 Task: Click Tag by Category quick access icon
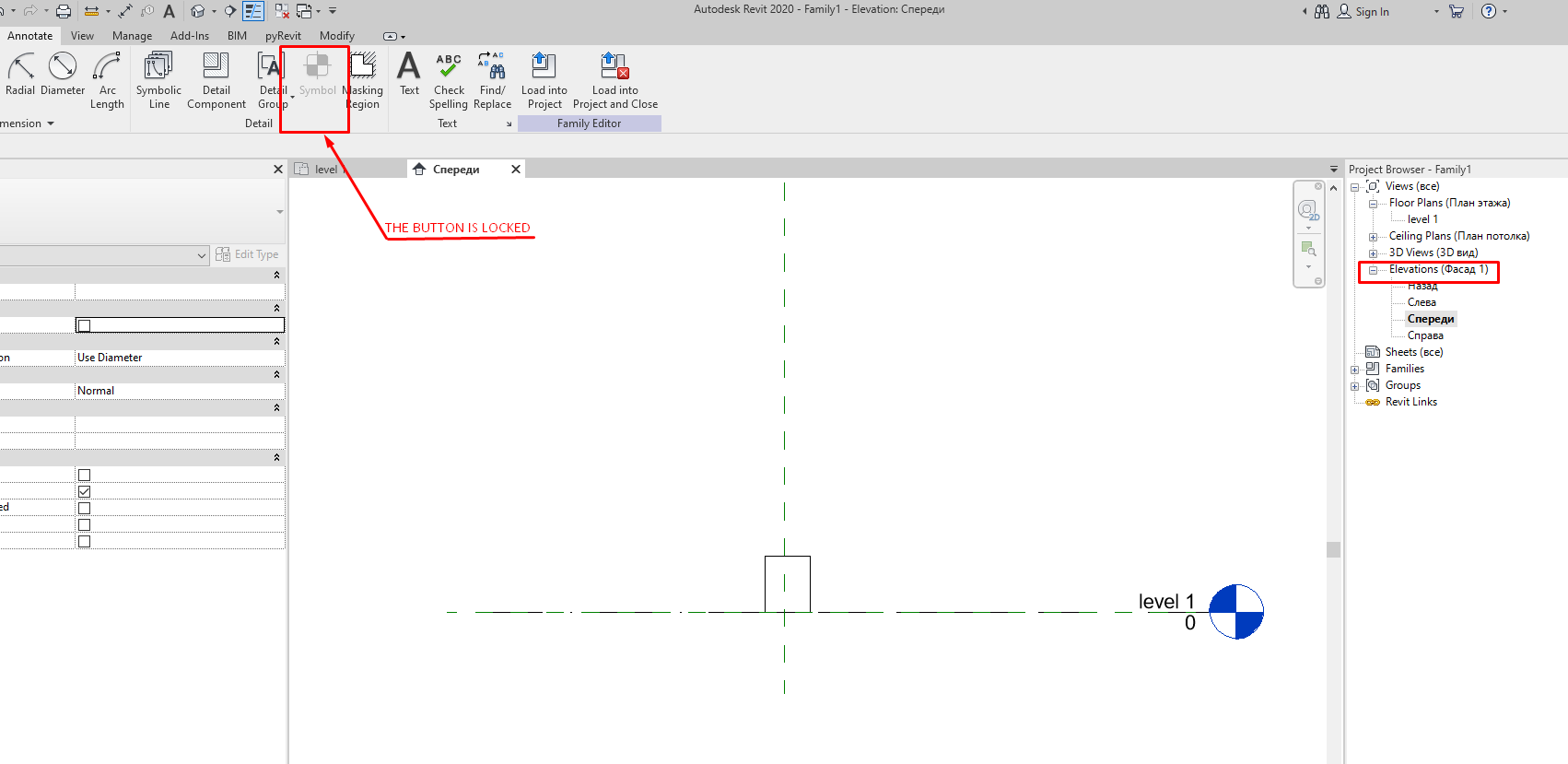[x=147, y=11]
